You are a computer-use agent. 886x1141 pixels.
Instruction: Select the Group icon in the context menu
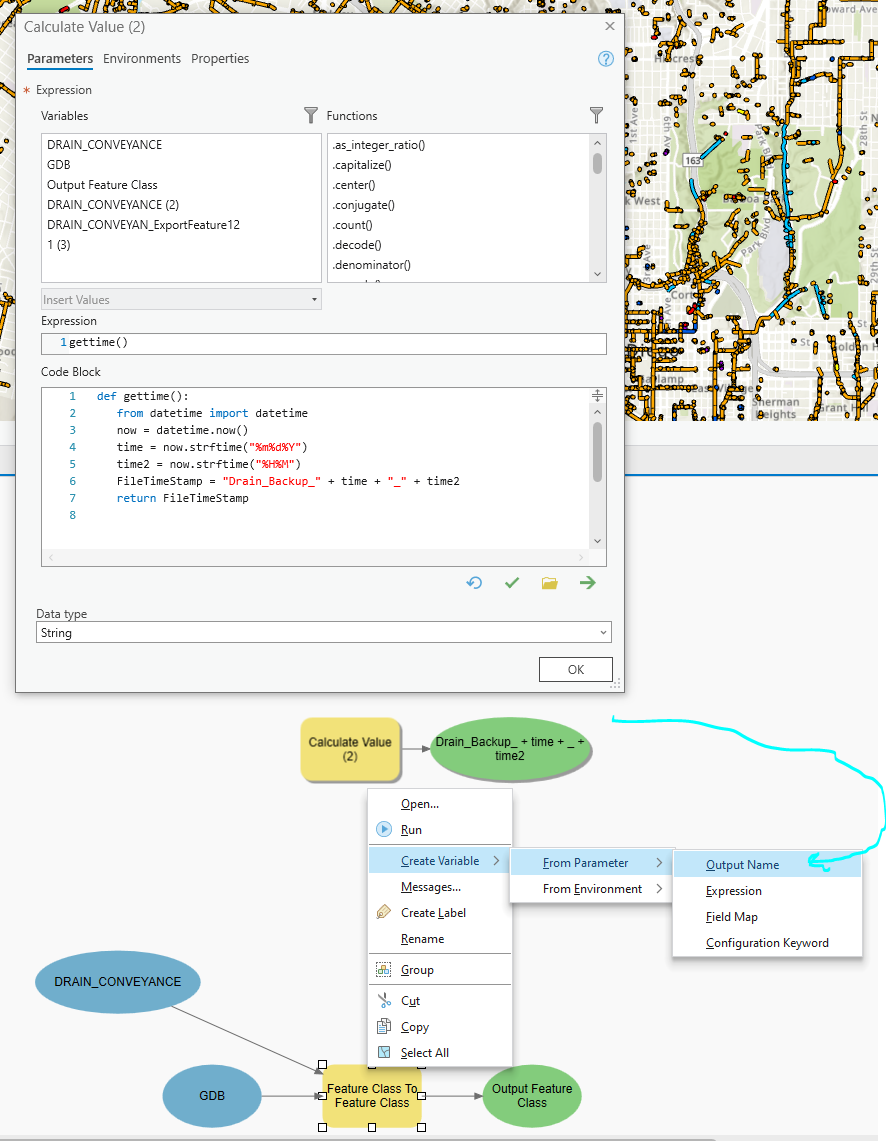click(x=383, y=968)
